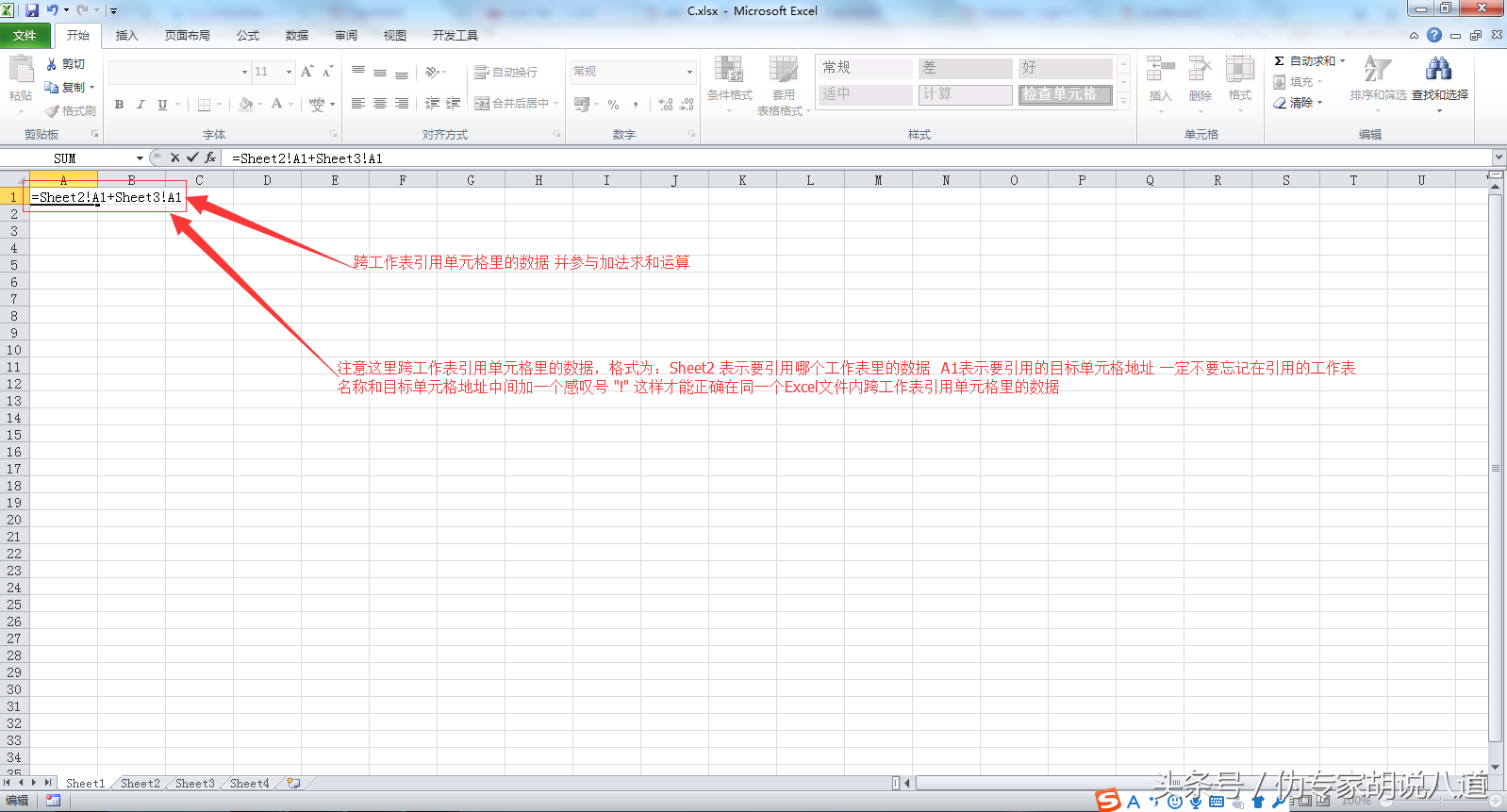Image resolution: width=1507 pixels, height=812 pixels.
Task: Decrease font size with small A
Action: (327, 72)
